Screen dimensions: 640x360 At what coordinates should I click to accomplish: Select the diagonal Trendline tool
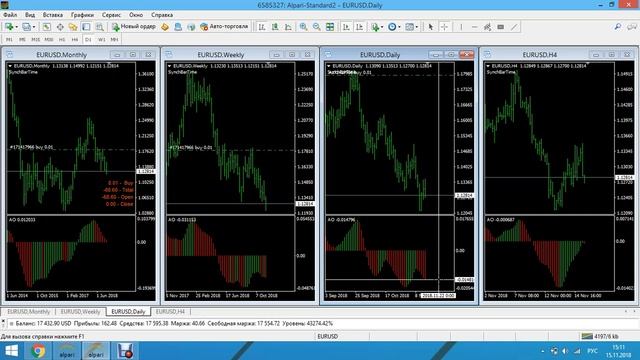tap(514, 27)
